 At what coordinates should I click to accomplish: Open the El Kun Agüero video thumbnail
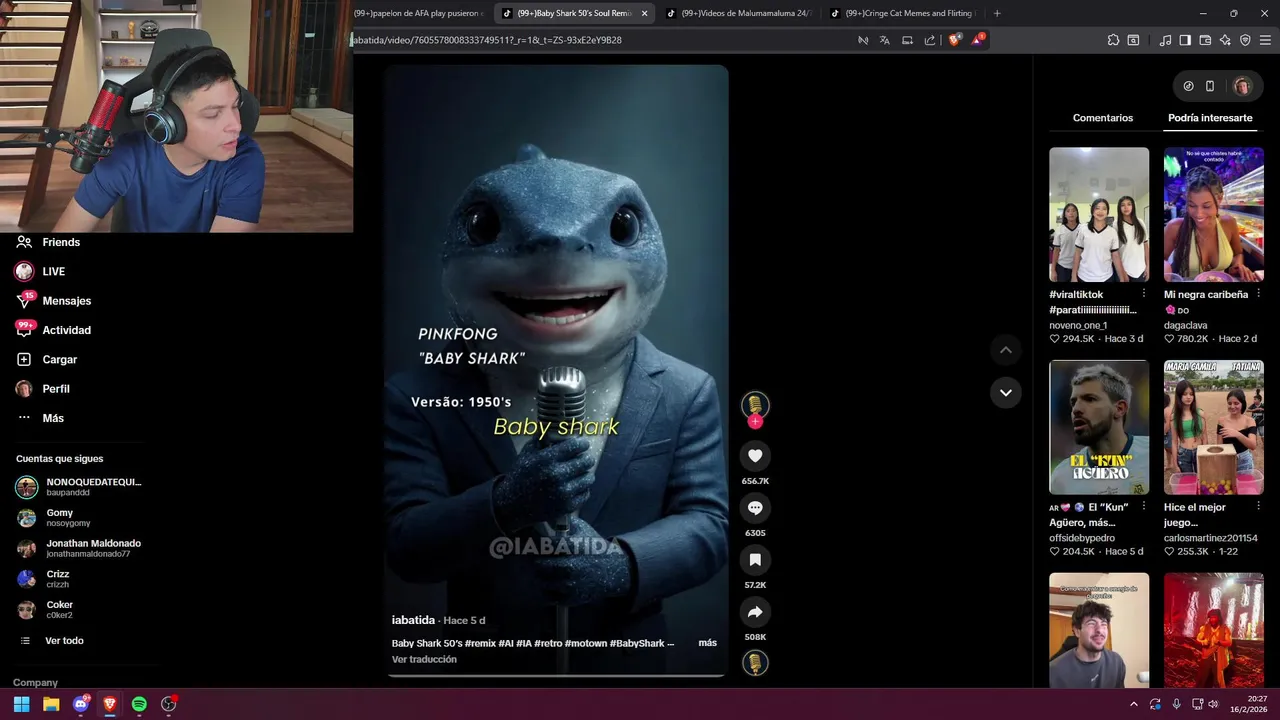pyautogui.click(x=1099, y=427)
